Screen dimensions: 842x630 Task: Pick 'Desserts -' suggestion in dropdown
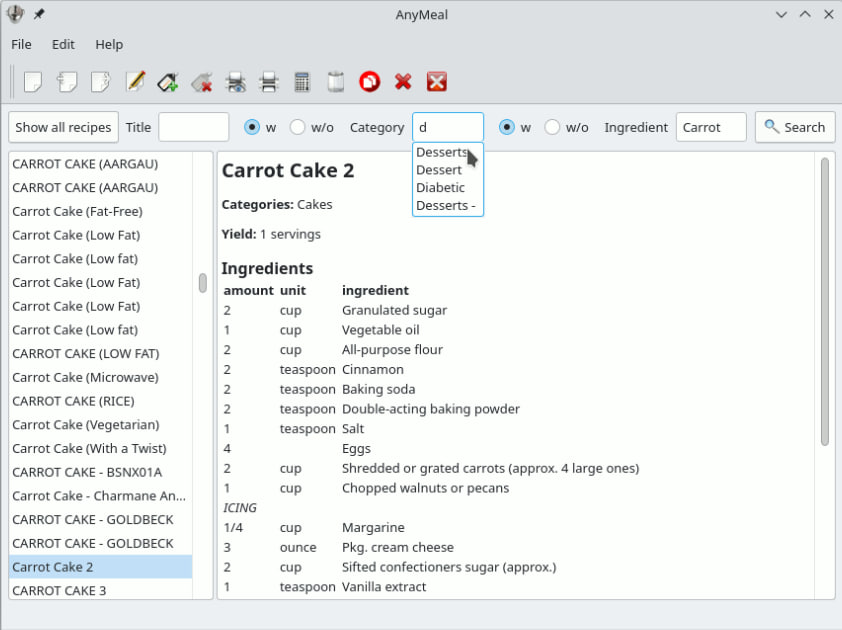(x=447, y=205)
